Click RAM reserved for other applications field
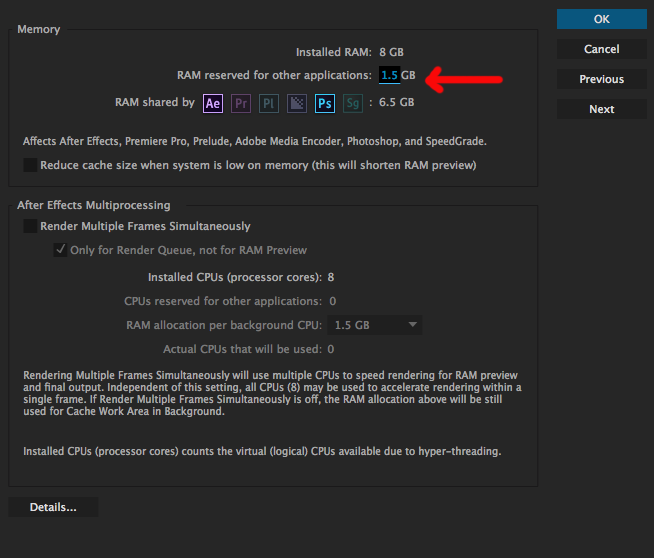This screenshot has width=654, height=558. (390, 75)
